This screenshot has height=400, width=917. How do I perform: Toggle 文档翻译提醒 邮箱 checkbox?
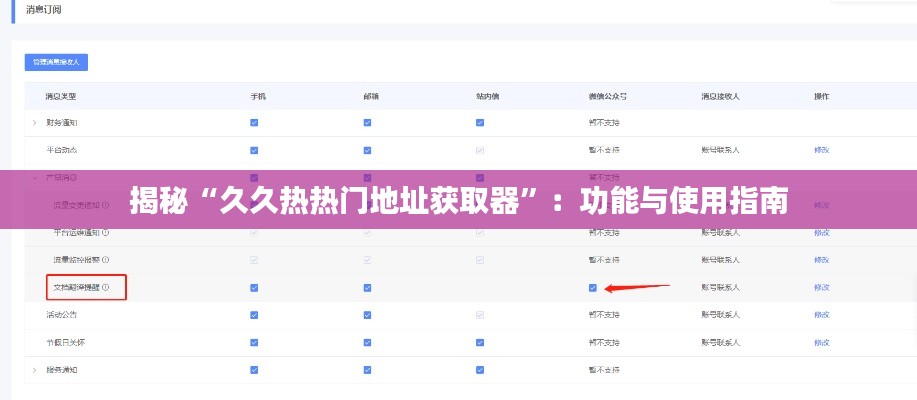[367, 287]
